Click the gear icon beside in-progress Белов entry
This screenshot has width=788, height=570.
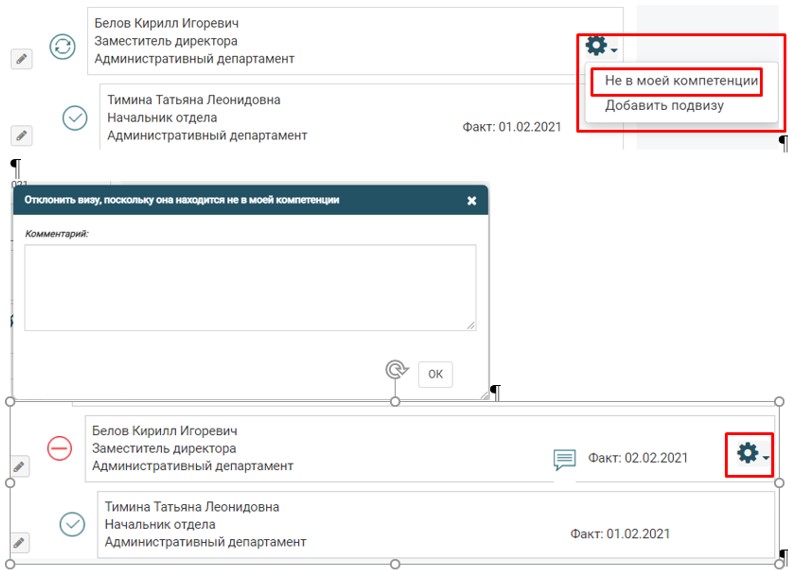596,46
